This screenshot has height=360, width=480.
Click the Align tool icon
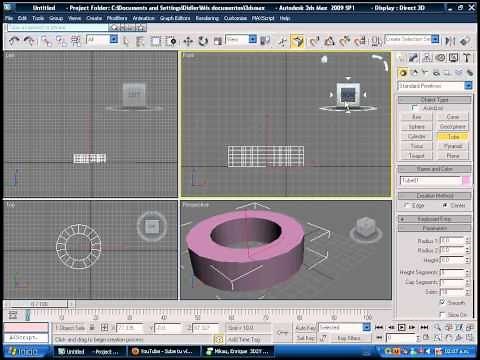click(x=465, y=41)
